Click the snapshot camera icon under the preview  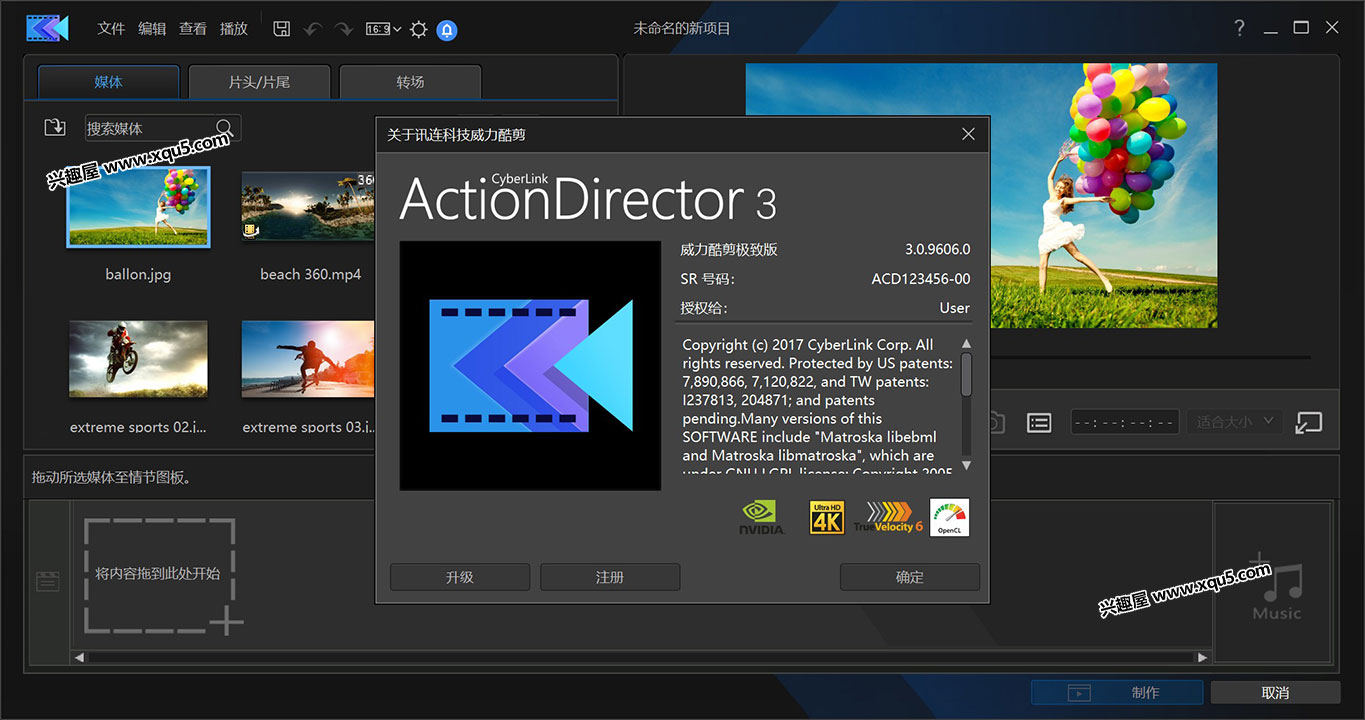click(993, 422)
